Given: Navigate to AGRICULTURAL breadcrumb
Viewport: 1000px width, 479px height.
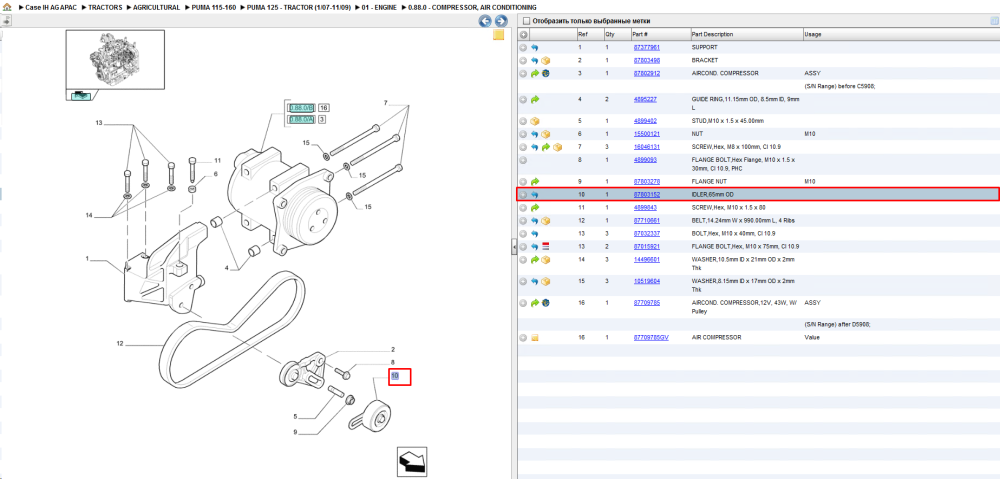Looking at the screenshot, I should tap(156, 7).
